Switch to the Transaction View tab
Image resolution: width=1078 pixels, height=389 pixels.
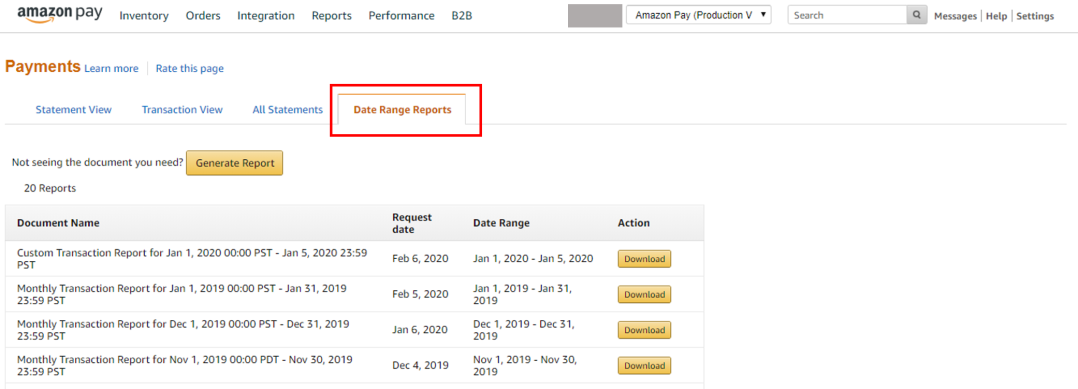pos(182,110)
